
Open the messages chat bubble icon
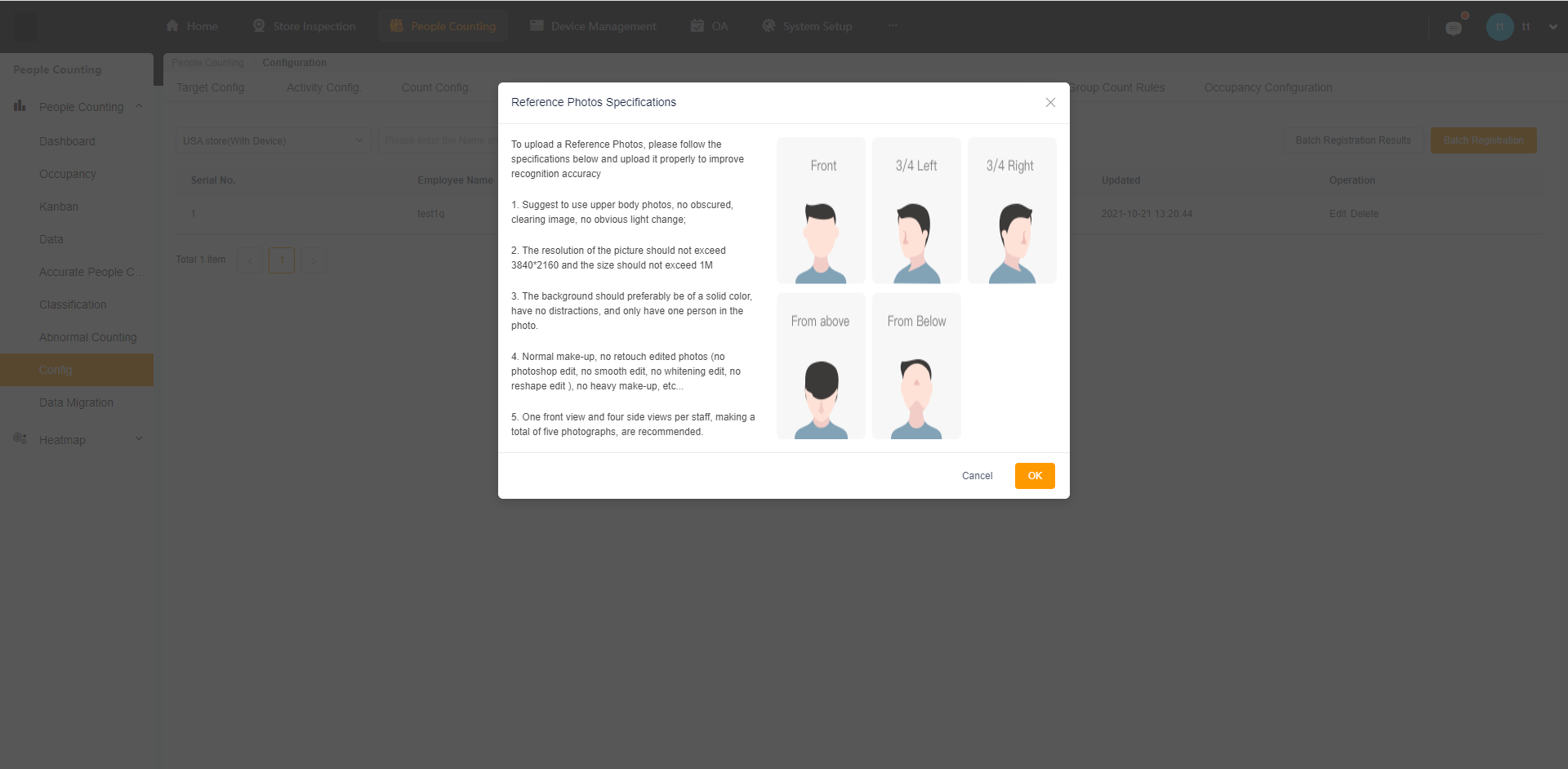point(1454,27)
